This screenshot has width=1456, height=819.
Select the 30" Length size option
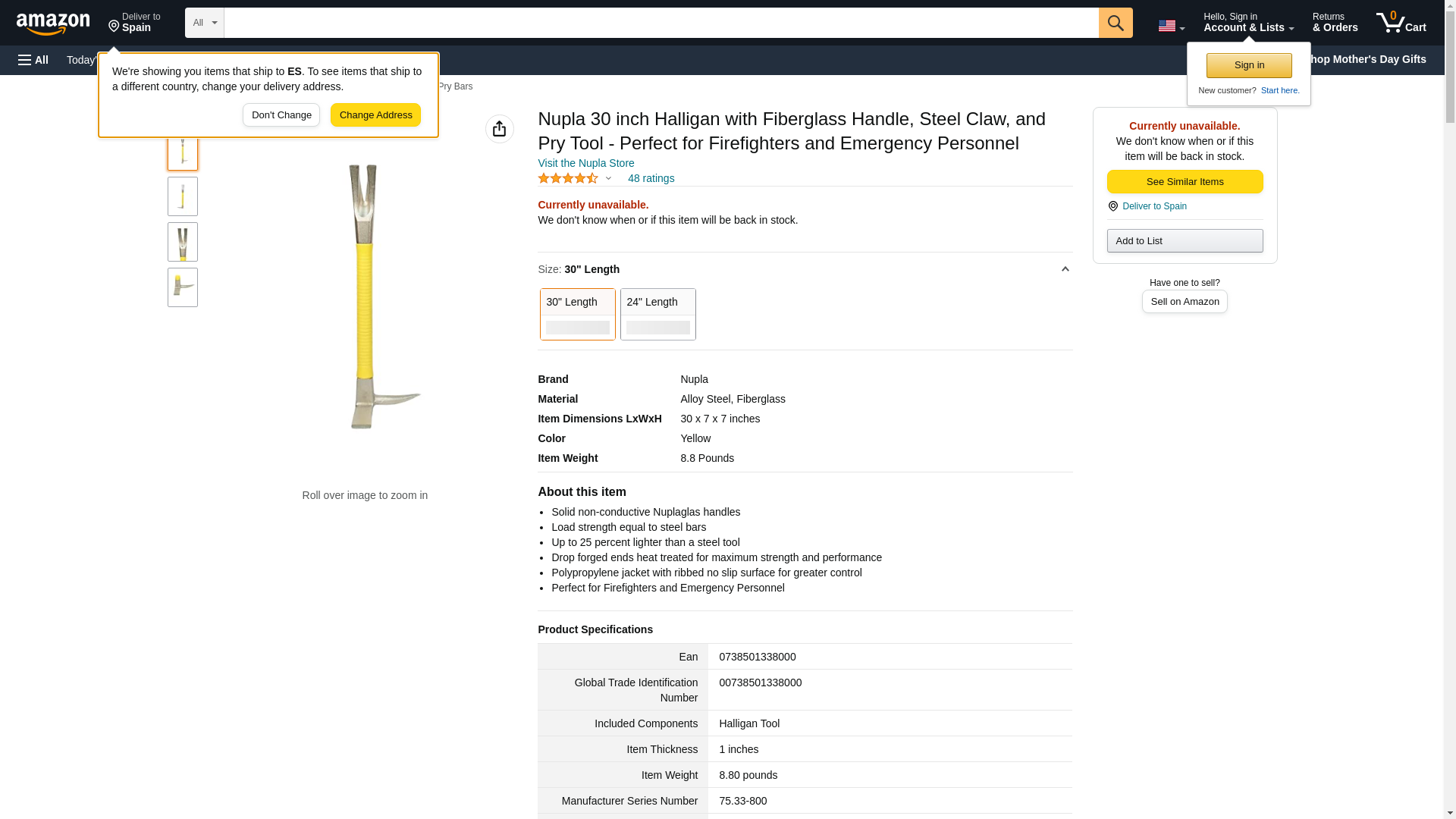577,314
